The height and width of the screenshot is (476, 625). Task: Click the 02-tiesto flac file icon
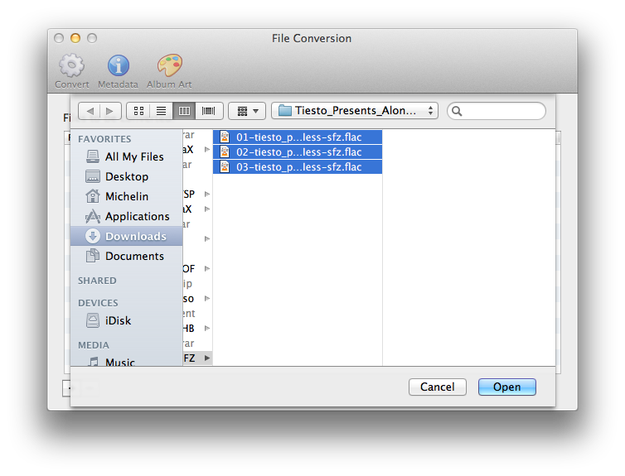225,152
